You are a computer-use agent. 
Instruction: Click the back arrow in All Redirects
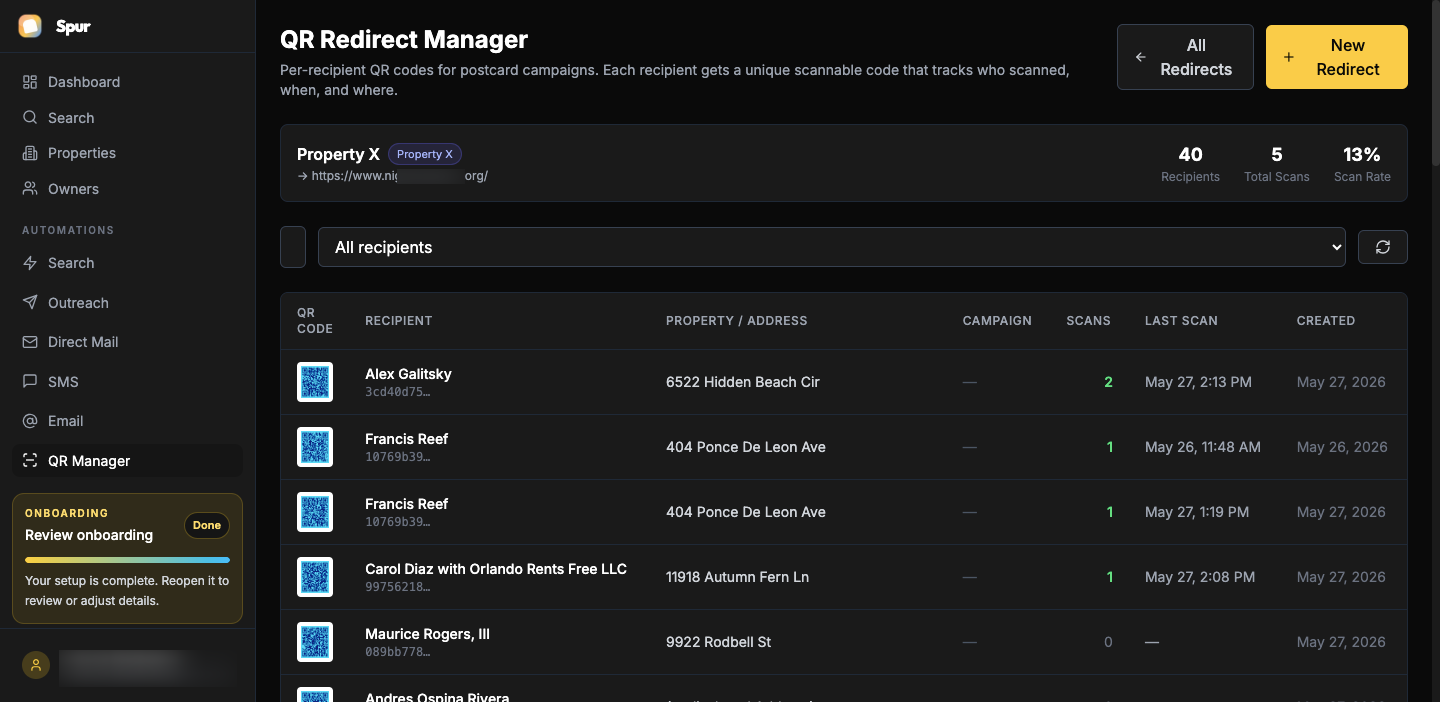[1141, 57]
